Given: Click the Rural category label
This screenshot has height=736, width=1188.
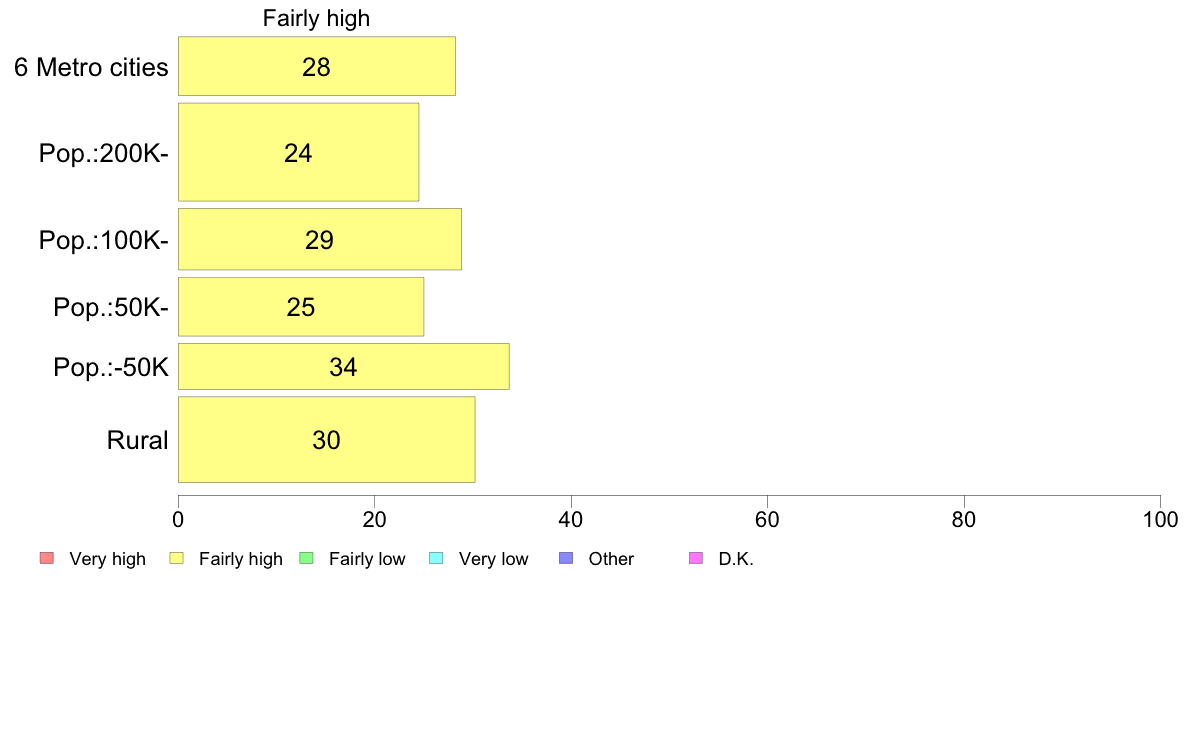Looking at the screenshot, I should click(x=137, y=440).
